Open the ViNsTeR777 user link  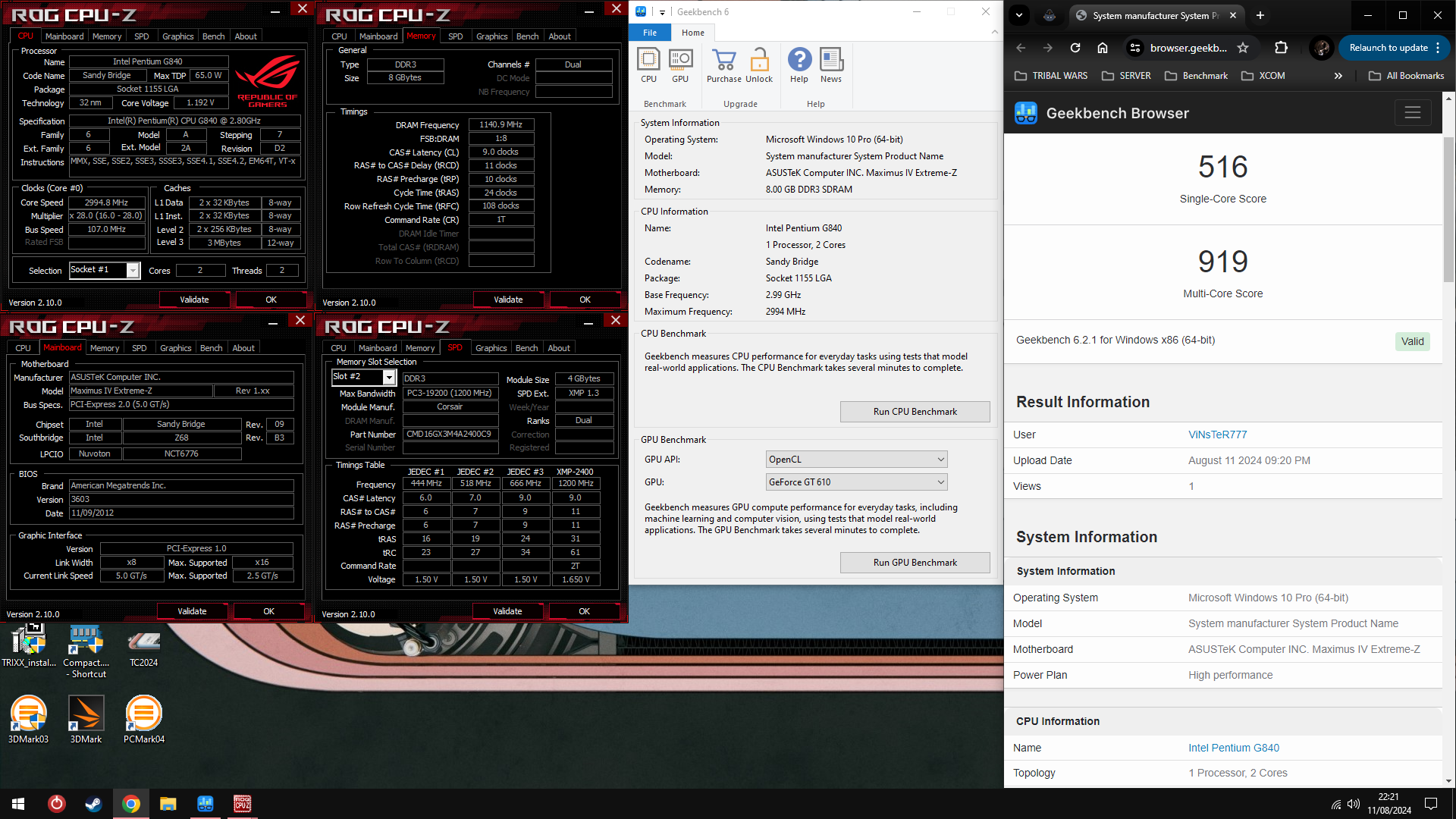coord(1217,435)
